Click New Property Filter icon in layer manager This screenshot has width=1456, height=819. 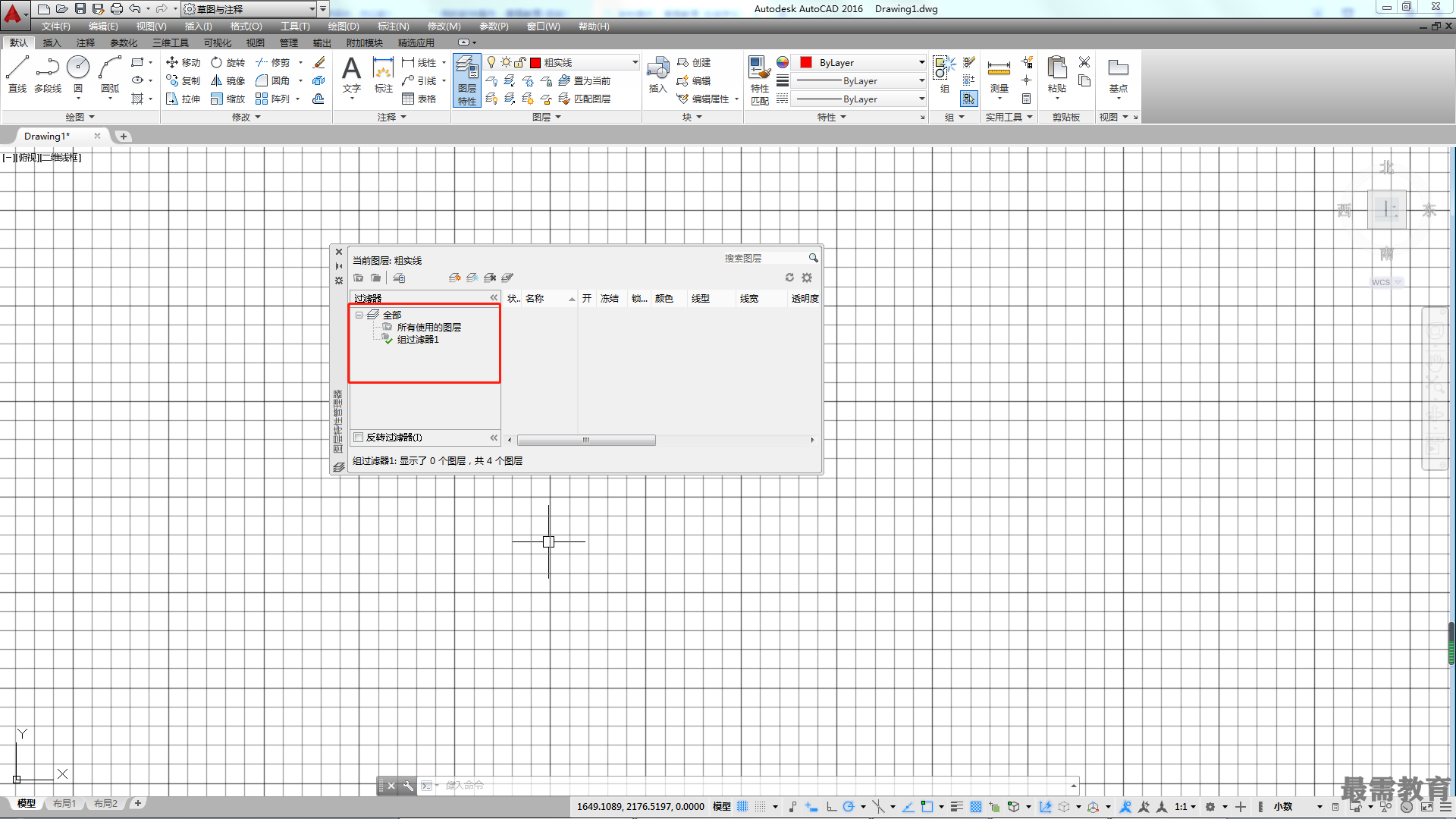click(359, 278)
